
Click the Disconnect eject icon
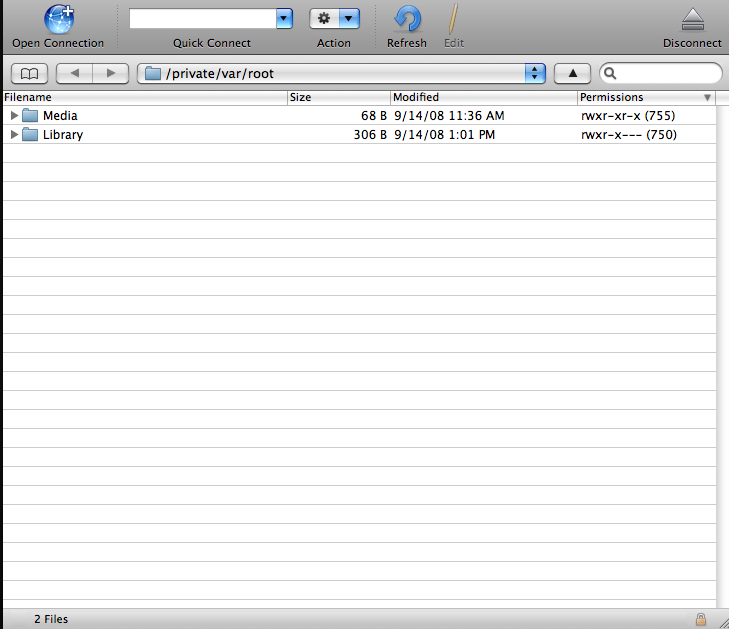tap(693, 20)
